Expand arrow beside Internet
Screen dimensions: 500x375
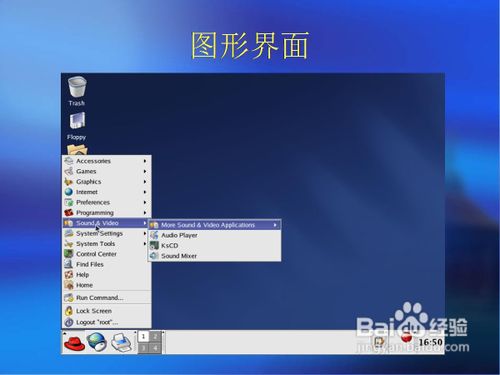[145, 192]
